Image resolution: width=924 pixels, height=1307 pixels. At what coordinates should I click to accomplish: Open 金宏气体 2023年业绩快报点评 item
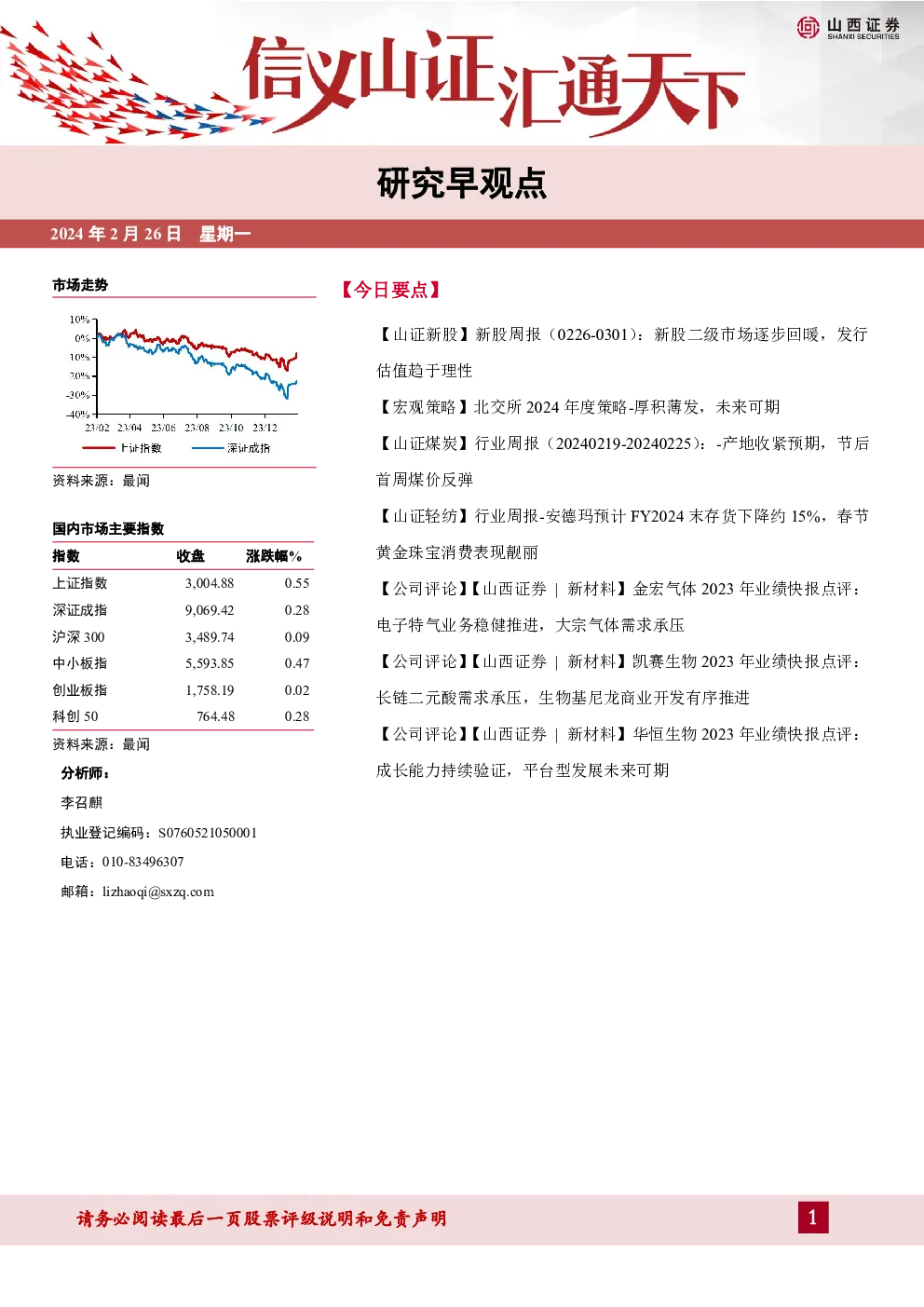click(619, 606)
